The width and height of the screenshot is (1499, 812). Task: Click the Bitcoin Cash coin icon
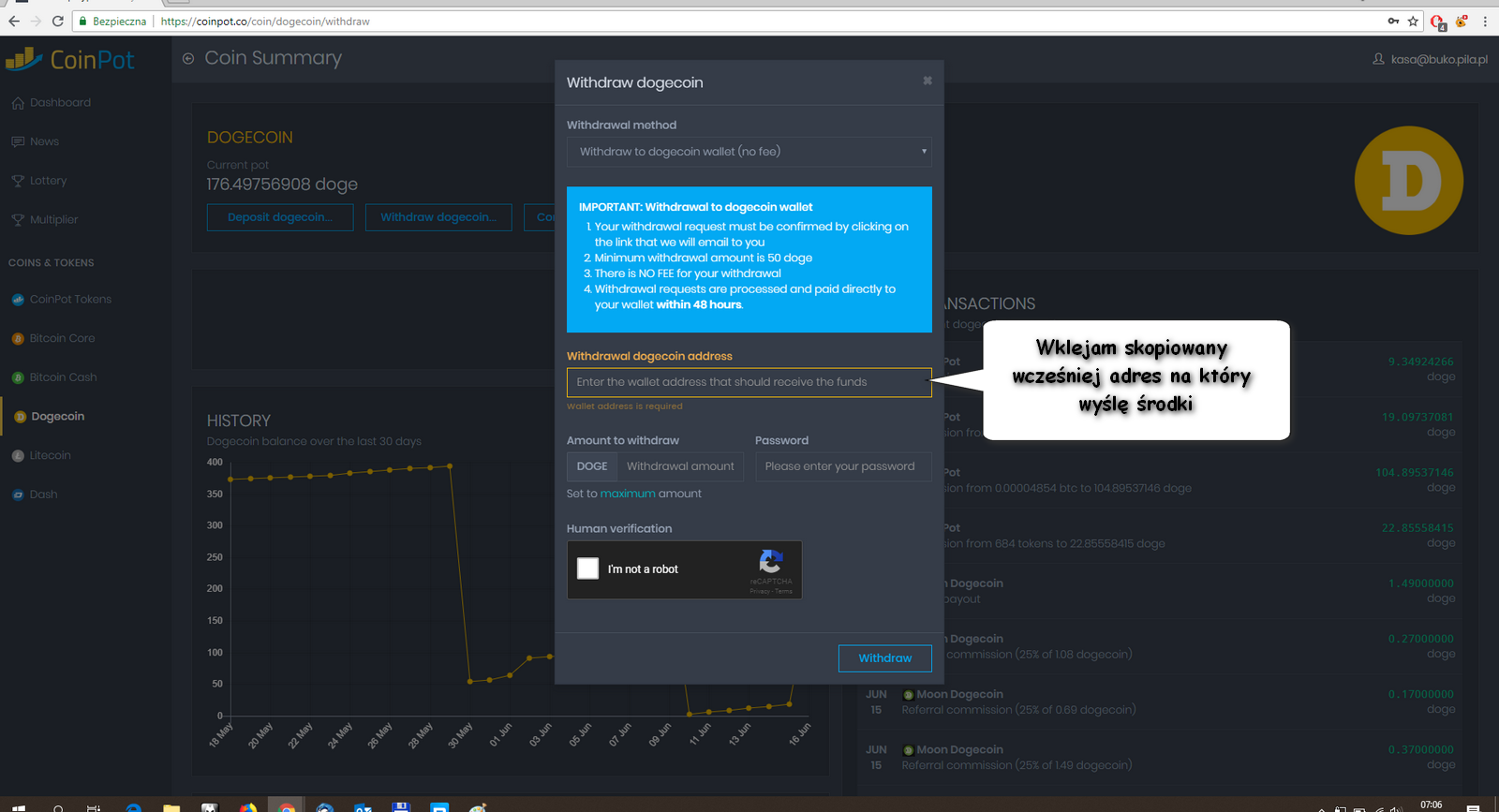tap(18, 377)
